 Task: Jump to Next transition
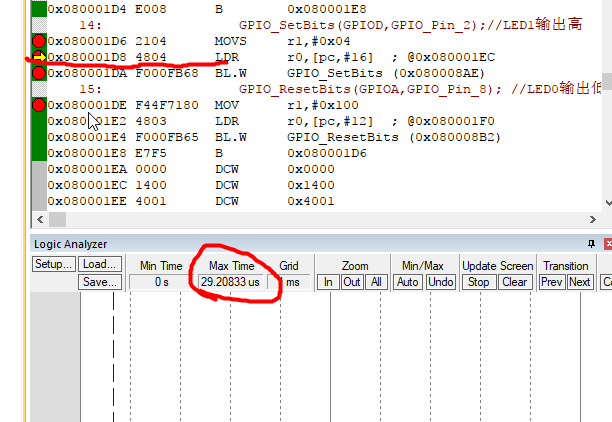pyautogui.click(x=580, y=282)
